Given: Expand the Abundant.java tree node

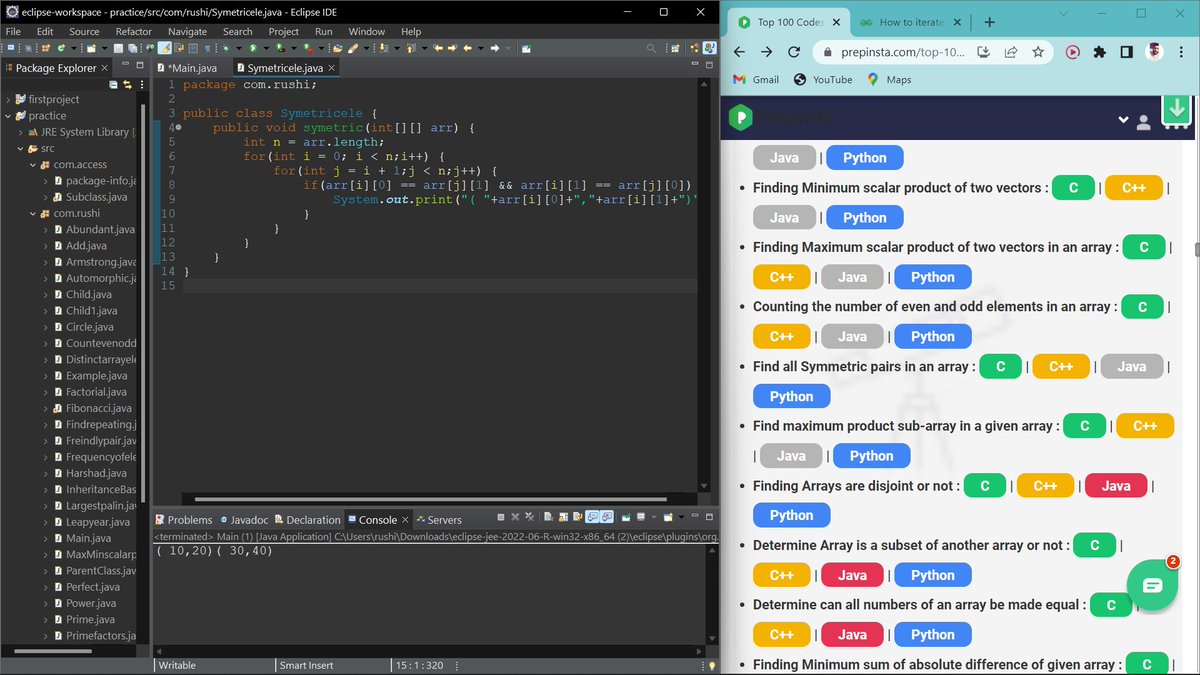Looking at the screenshot, I should click(x=44, y=229).
